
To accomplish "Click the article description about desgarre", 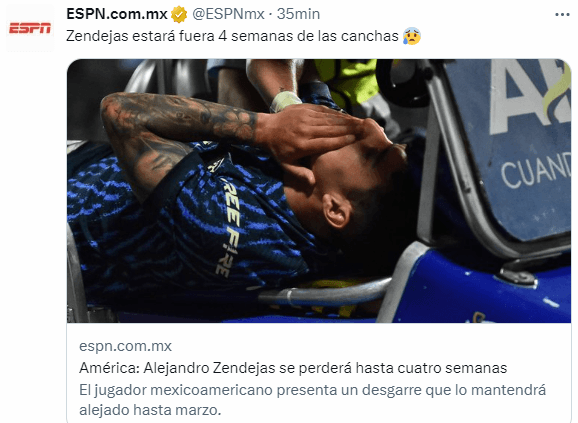I will click(x=313, y=400).
